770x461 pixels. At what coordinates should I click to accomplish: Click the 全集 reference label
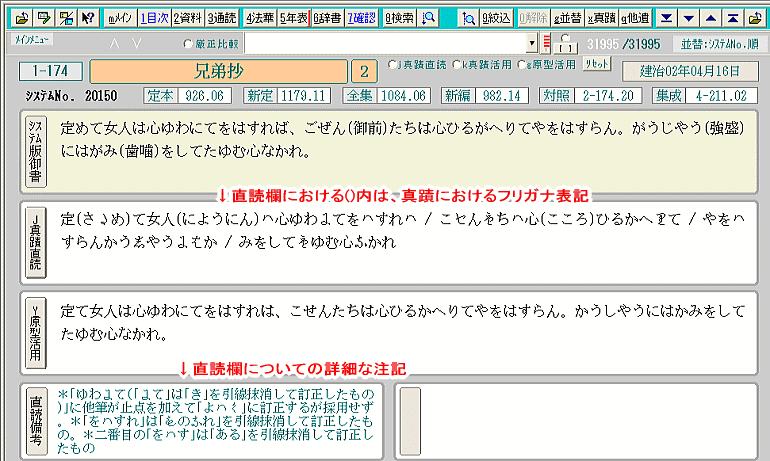click(x=359, y=95)
